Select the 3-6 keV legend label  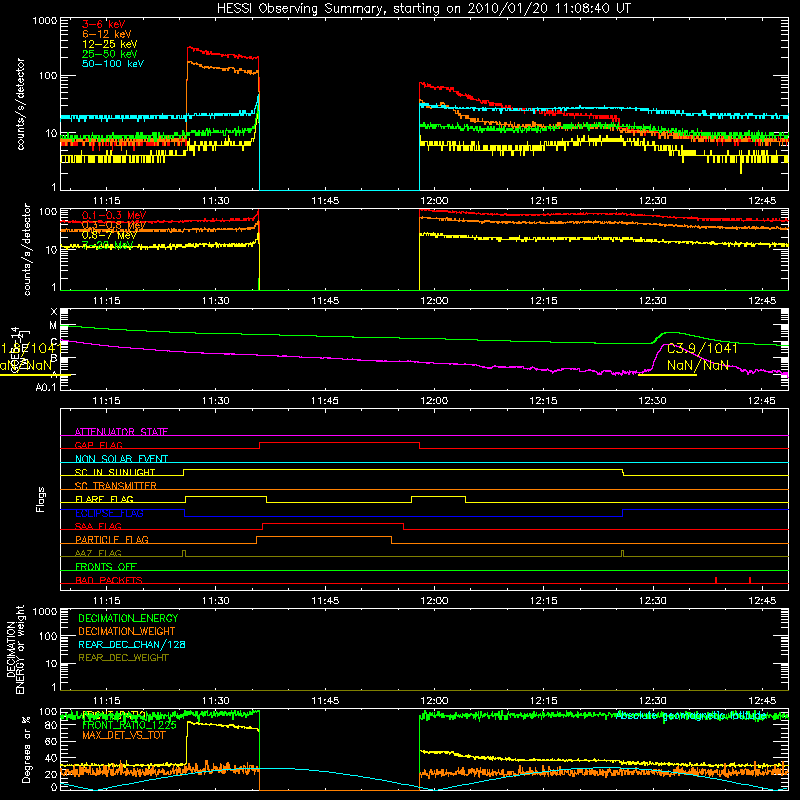pyautogui.click(x=104, y=24)
